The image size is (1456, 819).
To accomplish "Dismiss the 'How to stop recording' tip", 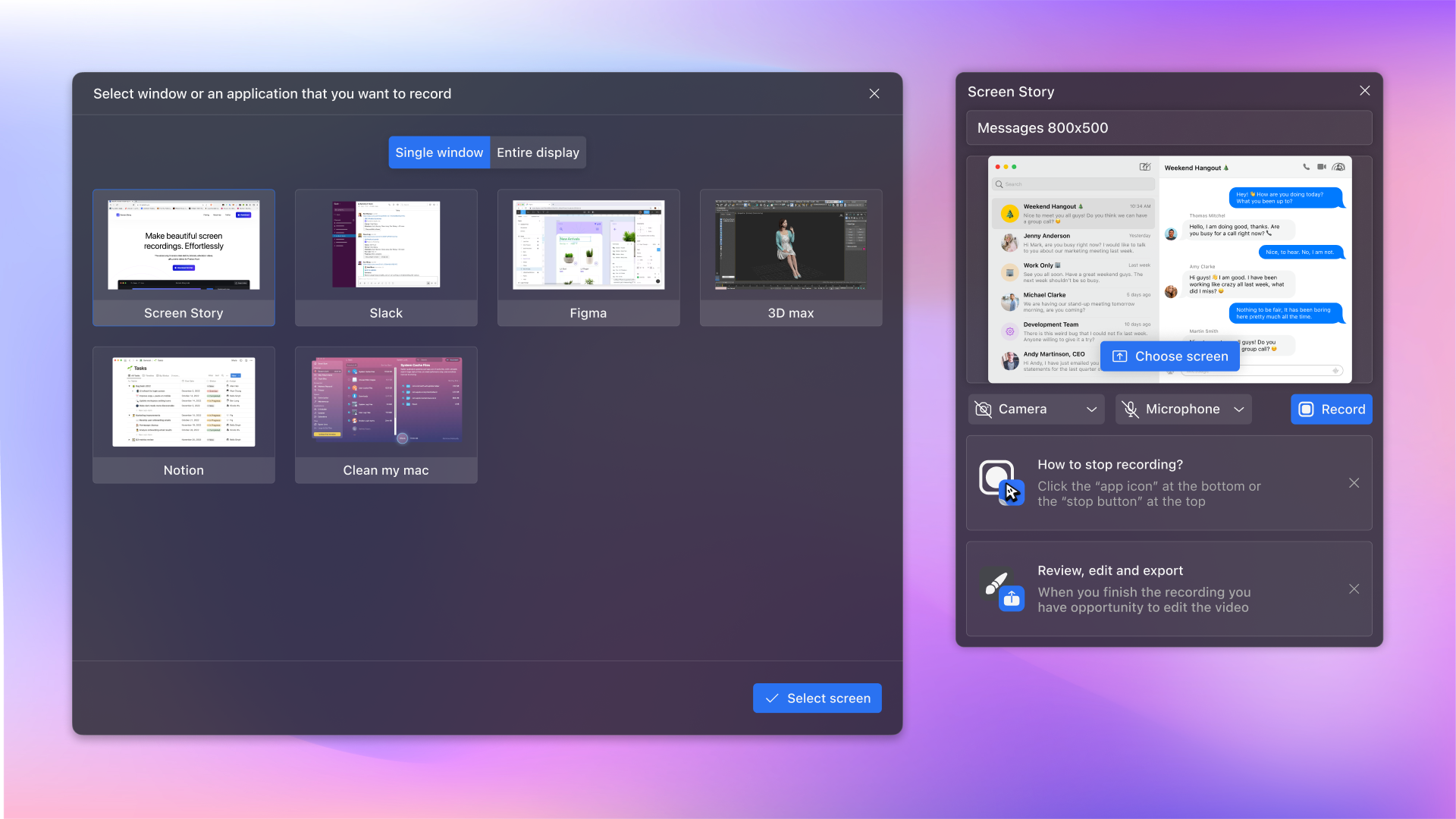I will point(1354,483).
